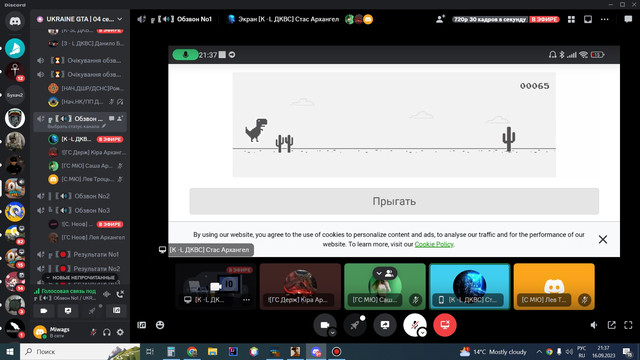640x360 pixels.
Task: Open the Букин2 server icon
Action: (15, 95)
